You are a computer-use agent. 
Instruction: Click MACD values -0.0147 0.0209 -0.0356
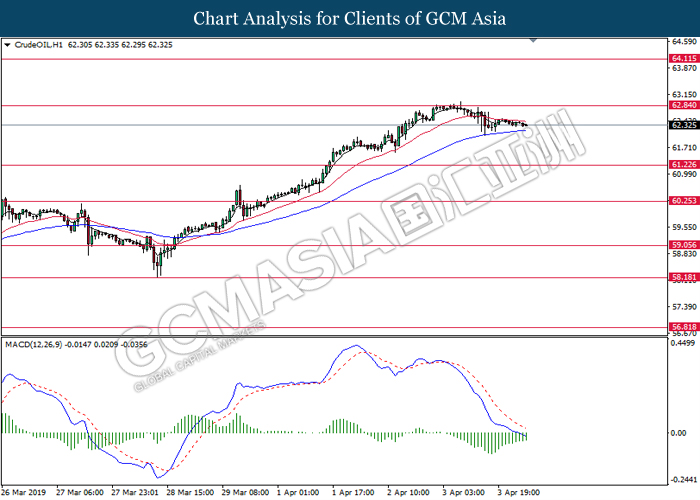click(x=106, y=345)
